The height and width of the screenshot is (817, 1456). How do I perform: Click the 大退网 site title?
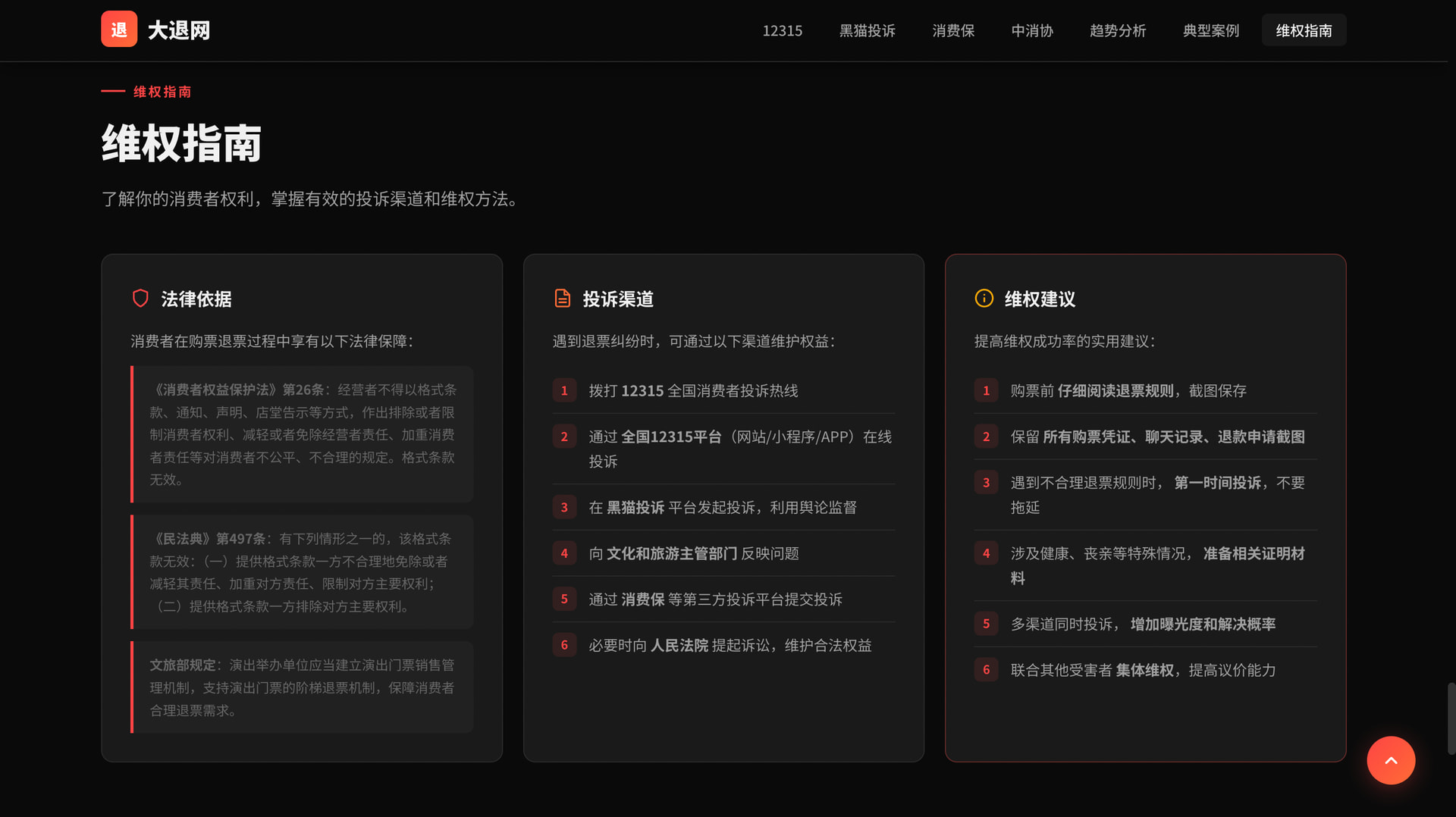coord(179,30)
